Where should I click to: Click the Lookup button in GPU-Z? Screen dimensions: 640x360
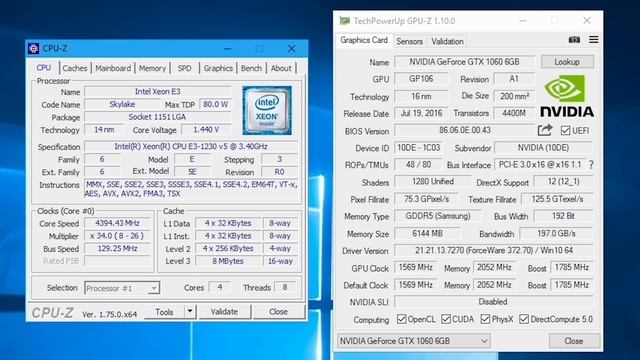click(567, 62)
